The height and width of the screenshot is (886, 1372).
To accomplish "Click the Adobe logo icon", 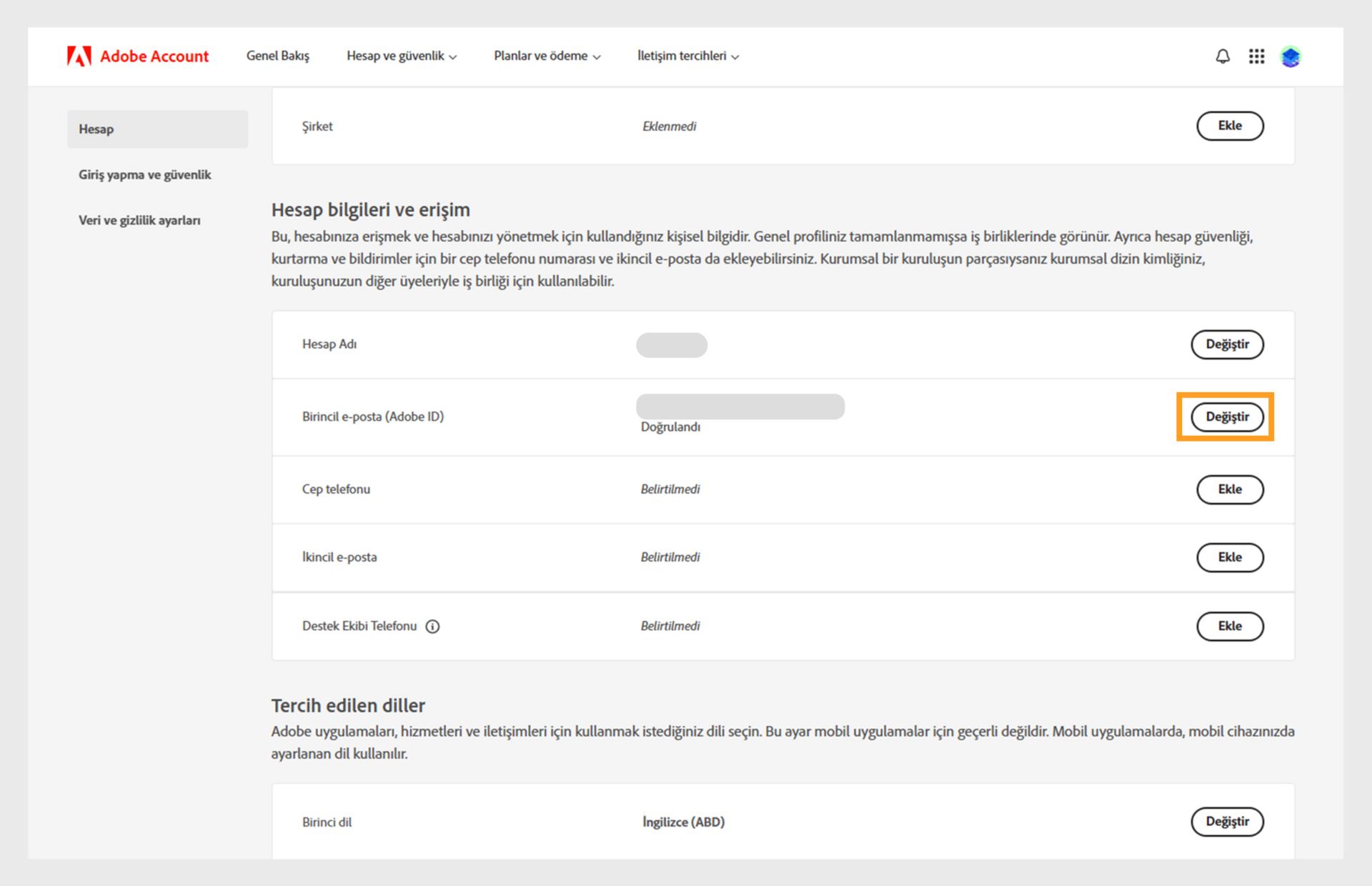I will [79, 56].
